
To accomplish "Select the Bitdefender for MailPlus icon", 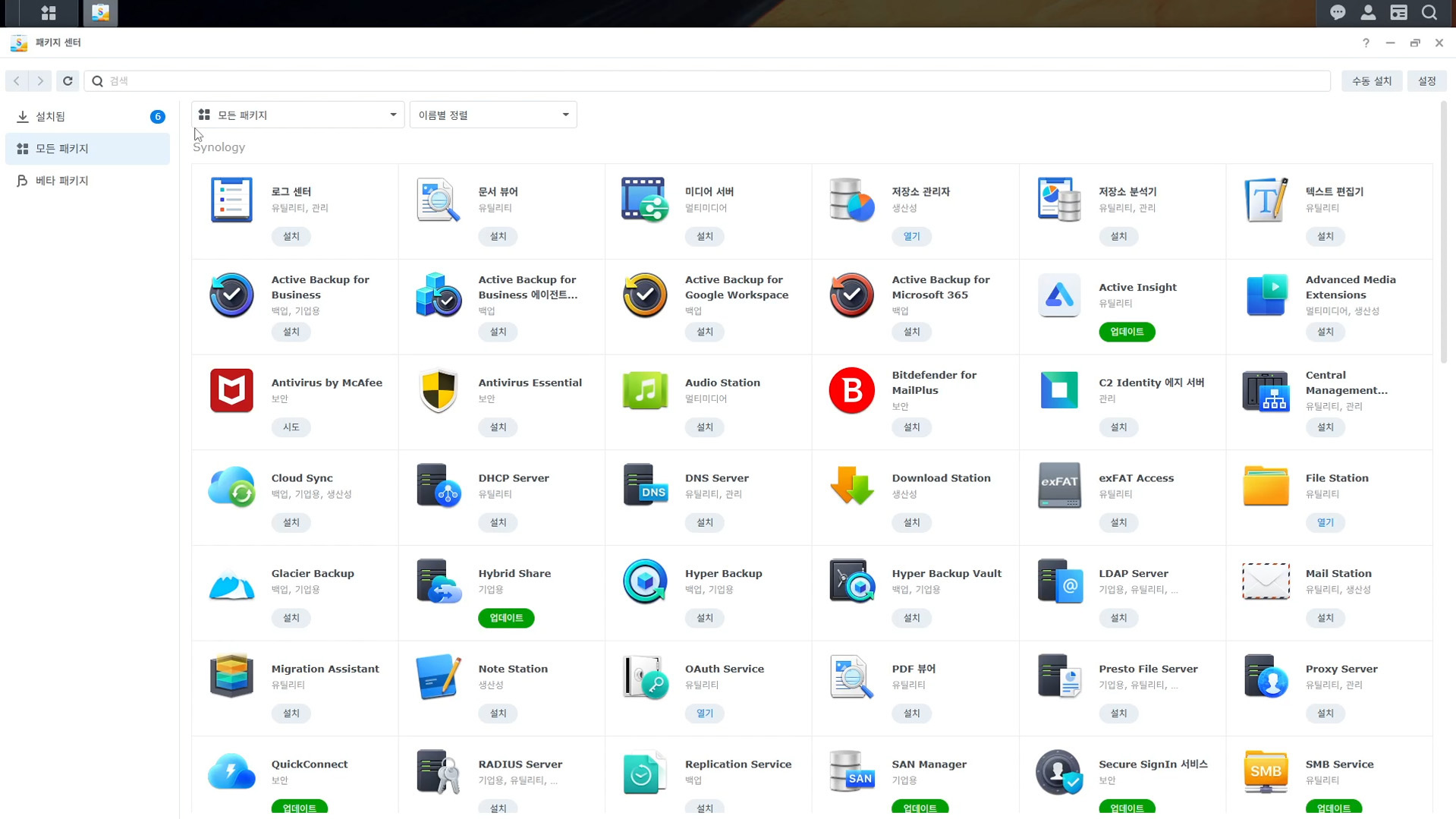I will 851,390.
